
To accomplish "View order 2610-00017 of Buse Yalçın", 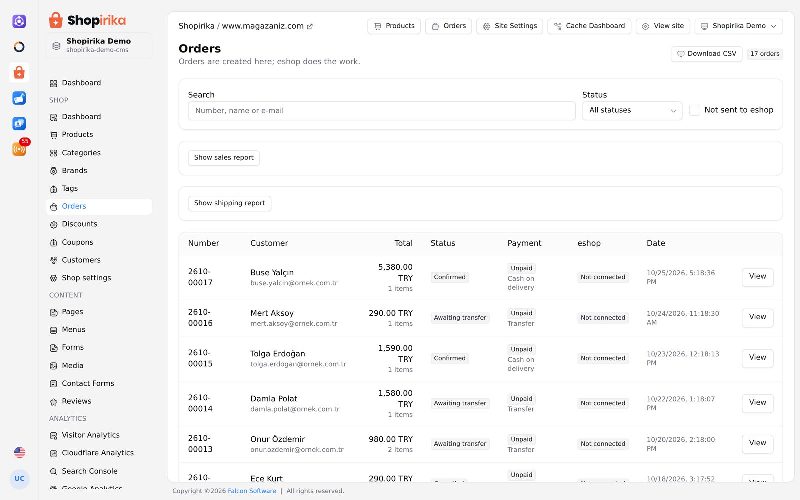I will click(x=758, y=277).
